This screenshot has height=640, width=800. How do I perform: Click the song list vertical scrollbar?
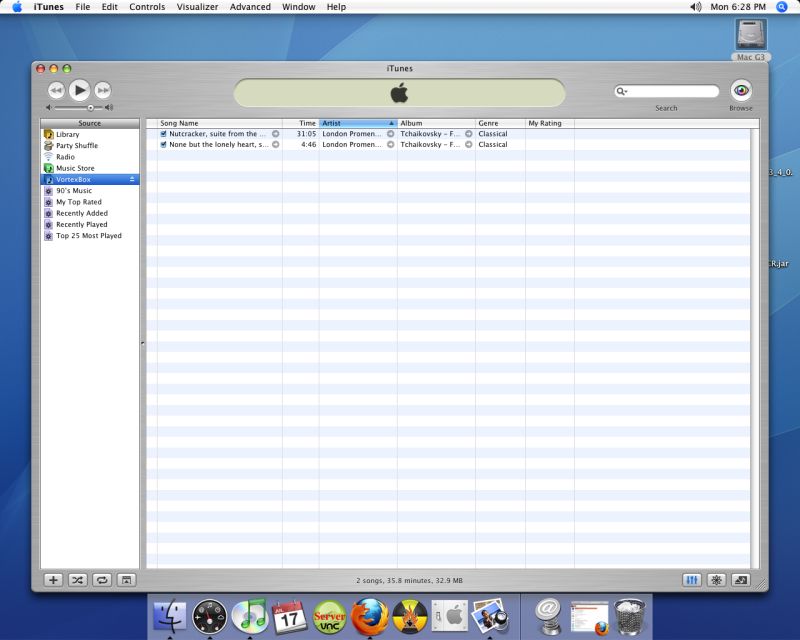(755, 348)
